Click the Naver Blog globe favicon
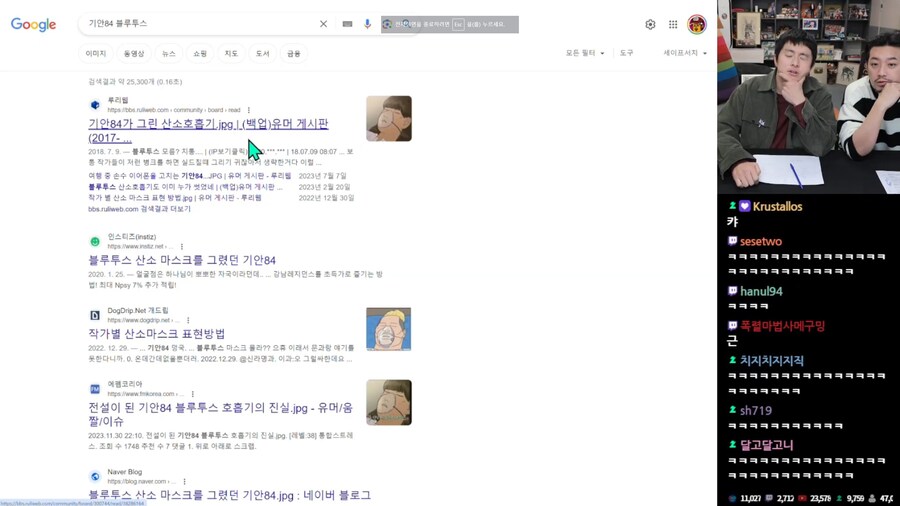Image resolution: width=900 pixels, height=506 pixels. pos(95,477)
